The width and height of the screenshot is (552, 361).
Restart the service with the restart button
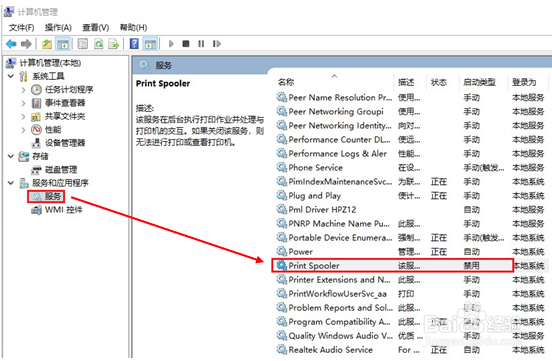217,44
